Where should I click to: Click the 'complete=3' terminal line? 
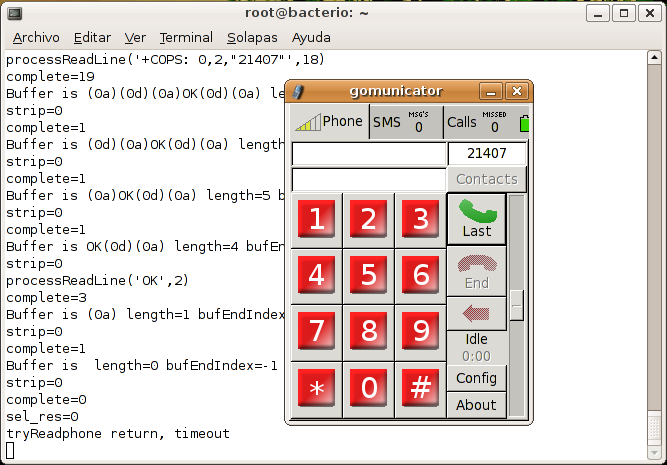pyautogui.click(x=46, y=298)
